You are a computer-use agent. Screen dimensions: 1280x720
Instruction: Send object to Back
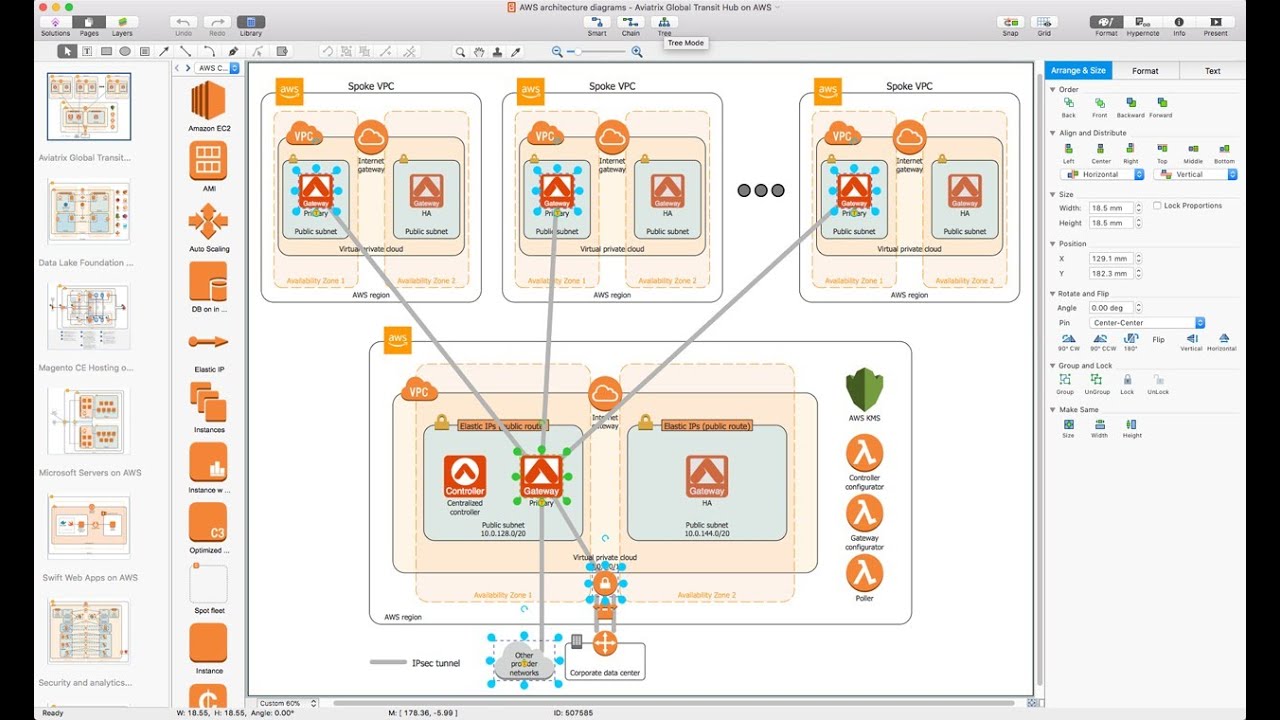coord(1069,107)
